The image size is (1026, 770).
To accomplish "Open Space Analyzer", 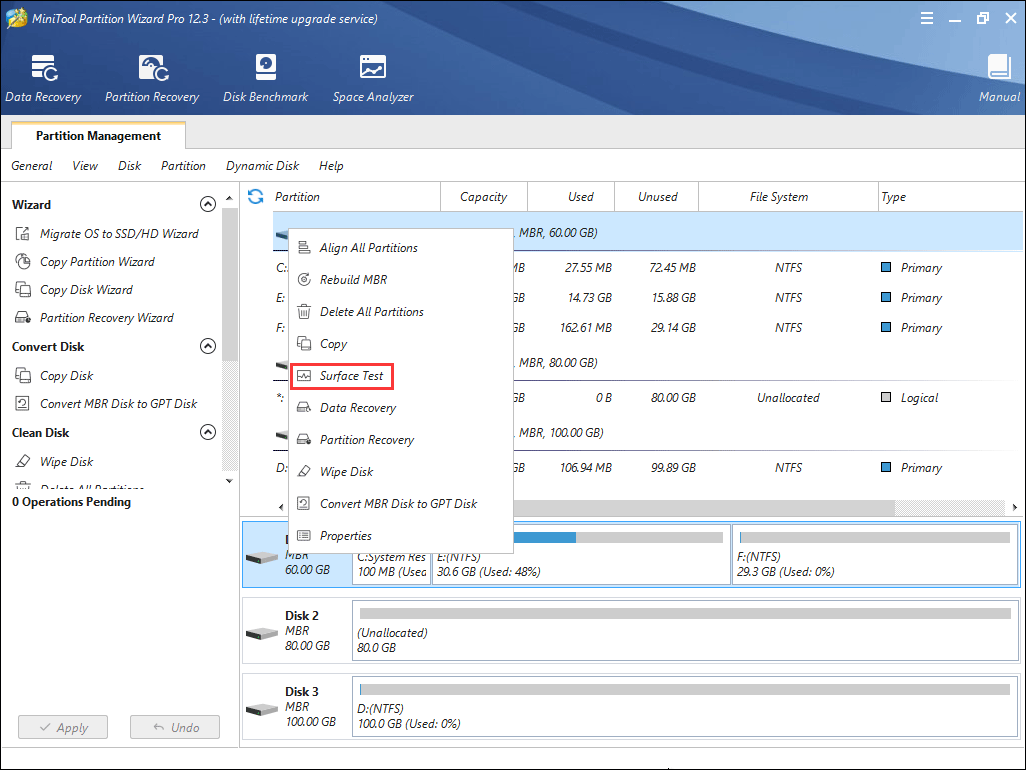I will (373, 79).
